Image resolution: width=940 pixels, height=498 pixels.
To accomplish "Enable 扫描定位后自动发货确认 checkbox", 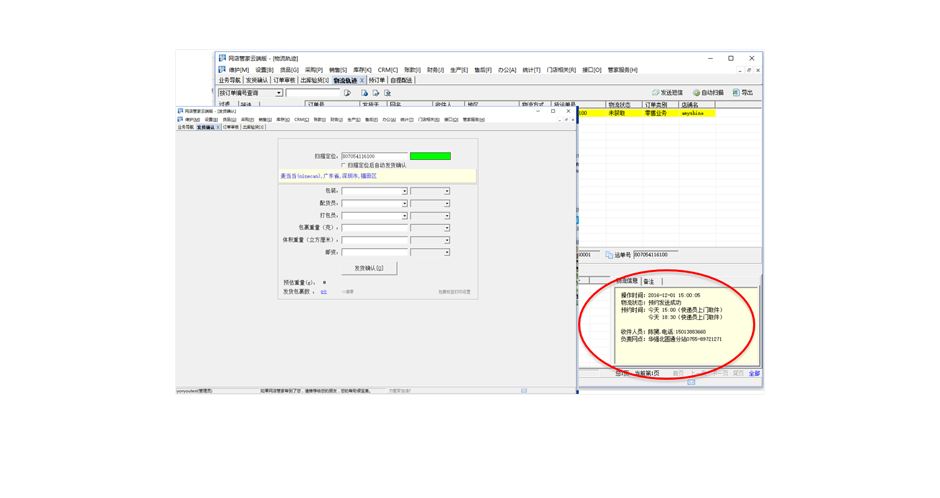I will pos(344,166).
